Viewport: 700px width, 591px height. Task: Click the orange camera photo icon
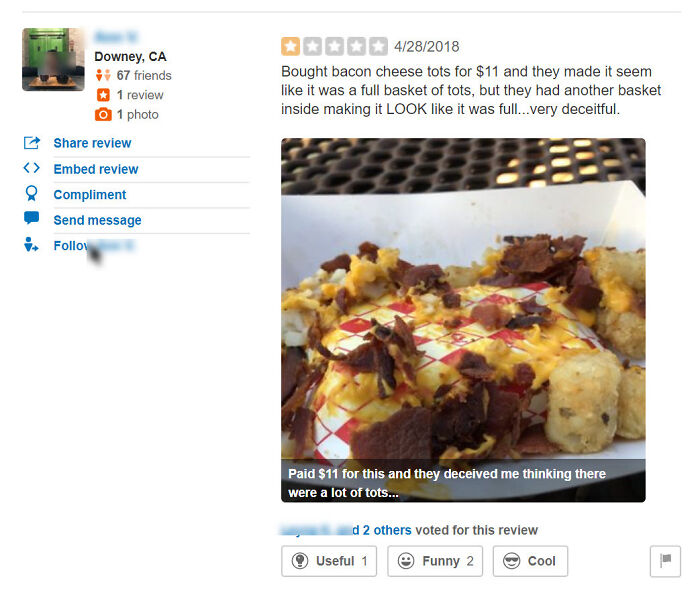(103, 114)
